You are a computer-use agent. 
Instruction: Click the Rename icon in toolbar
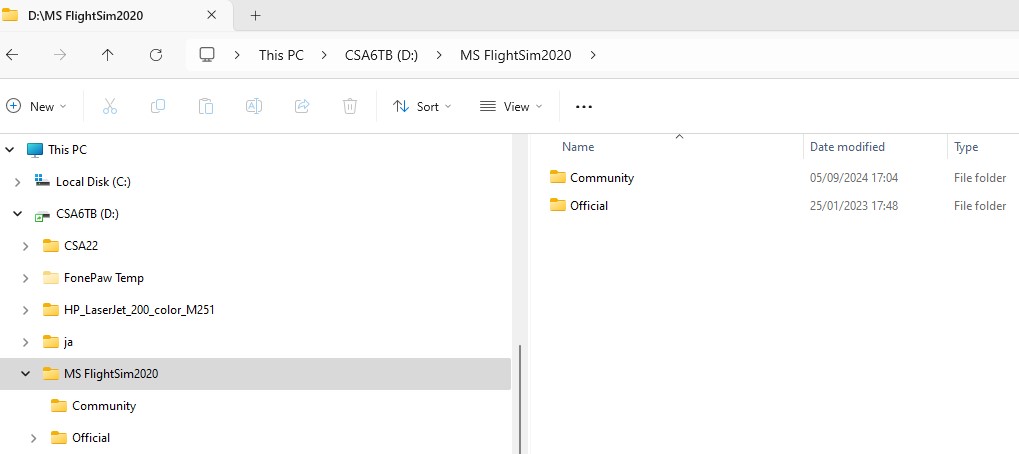(x=254, y=107)
